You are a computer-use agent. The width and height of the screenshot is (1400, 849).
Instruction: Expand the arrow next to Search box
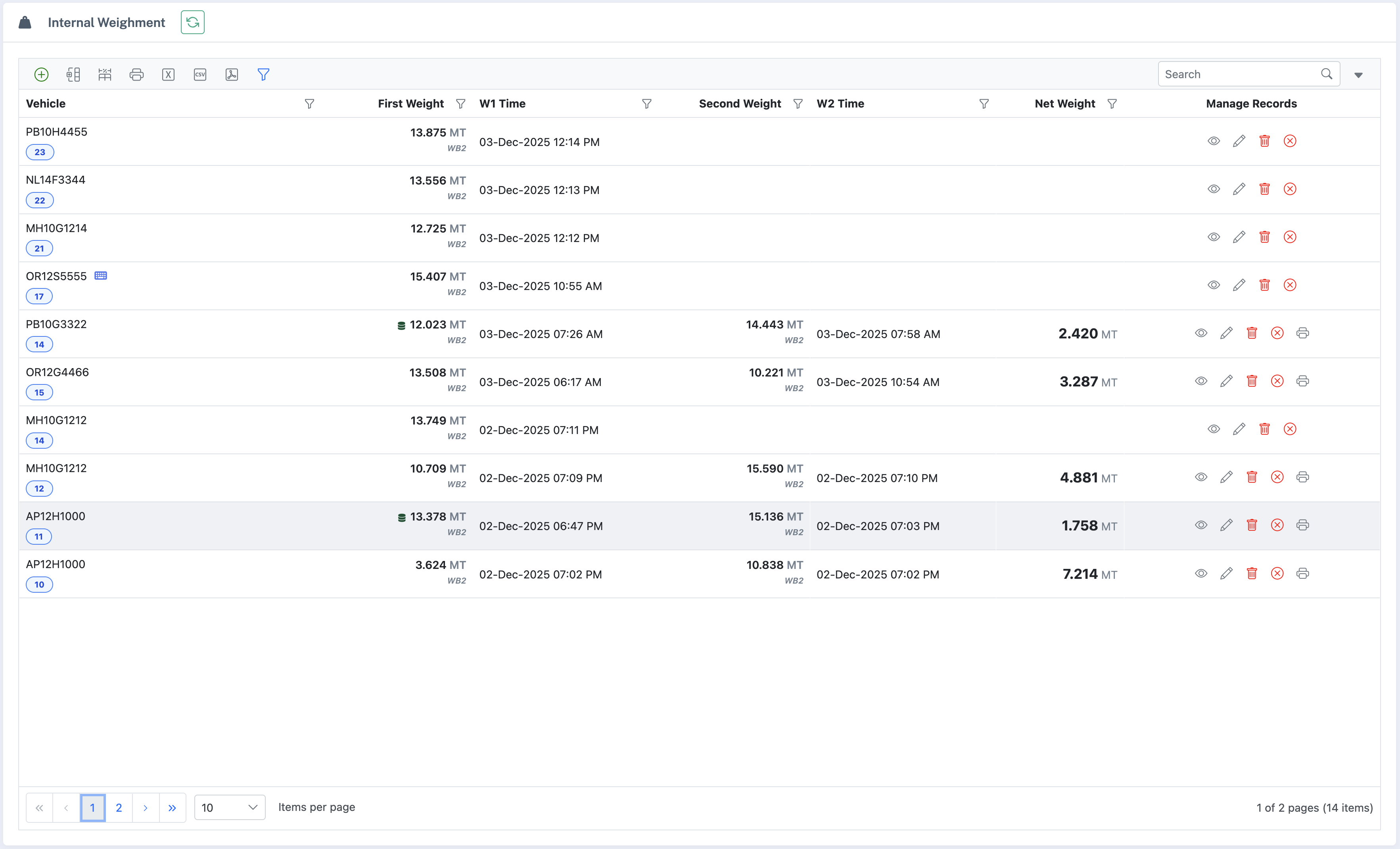1358,75
